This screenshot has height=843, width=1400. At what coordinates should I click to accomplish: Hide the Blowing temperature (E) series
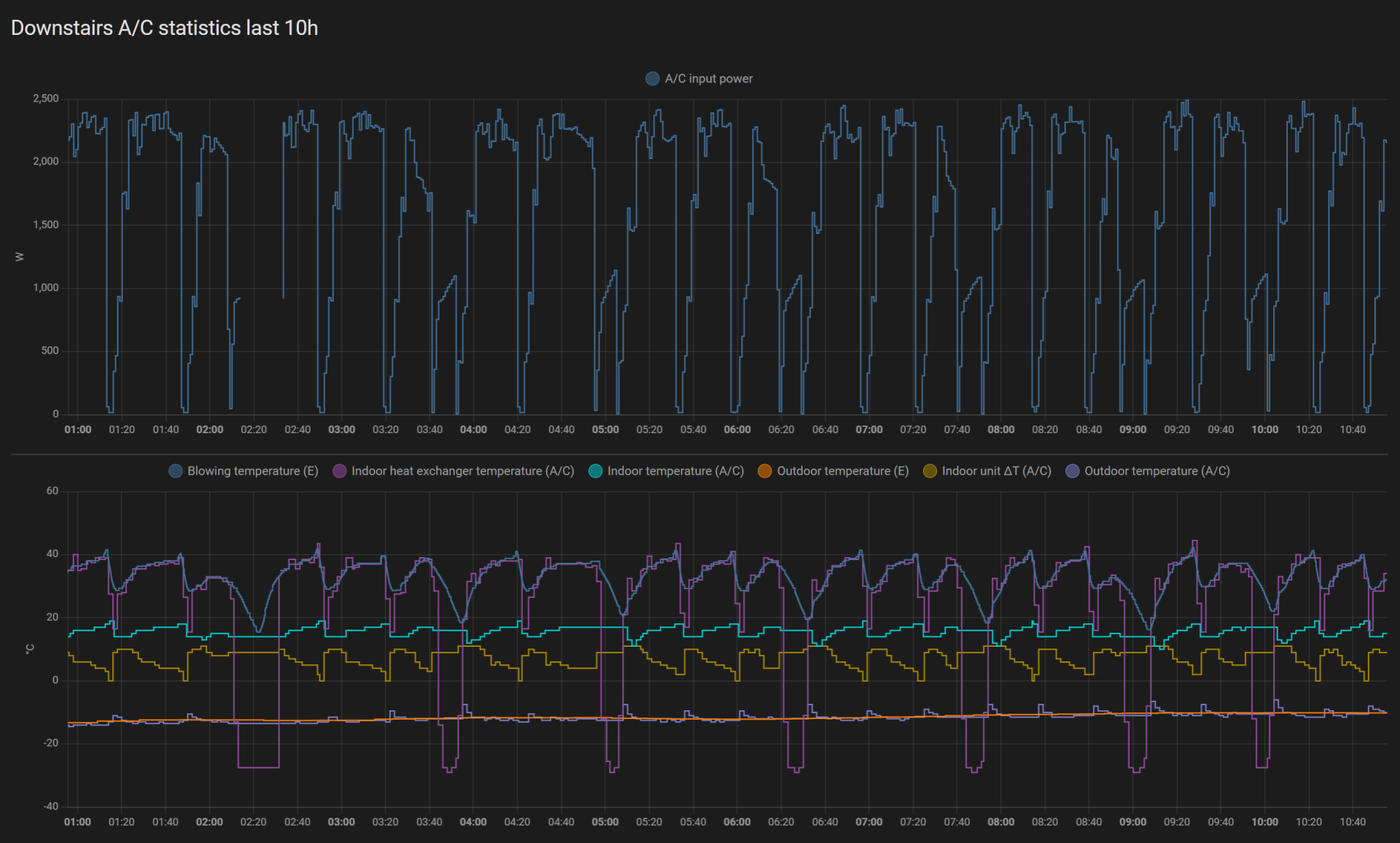252,471
